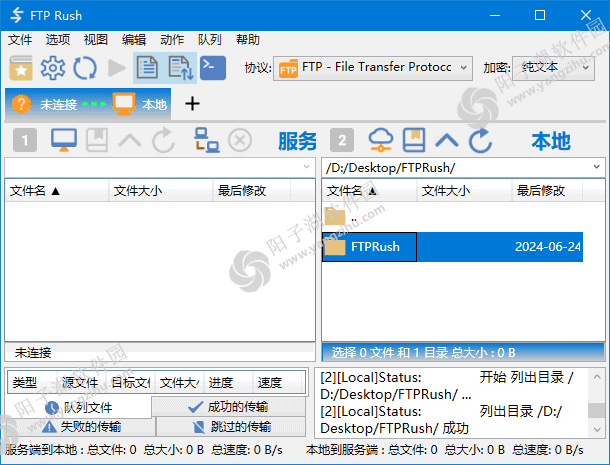Select the FTPRush folder row
Viewport: 610px width, 465px height.
coord(452,247)
